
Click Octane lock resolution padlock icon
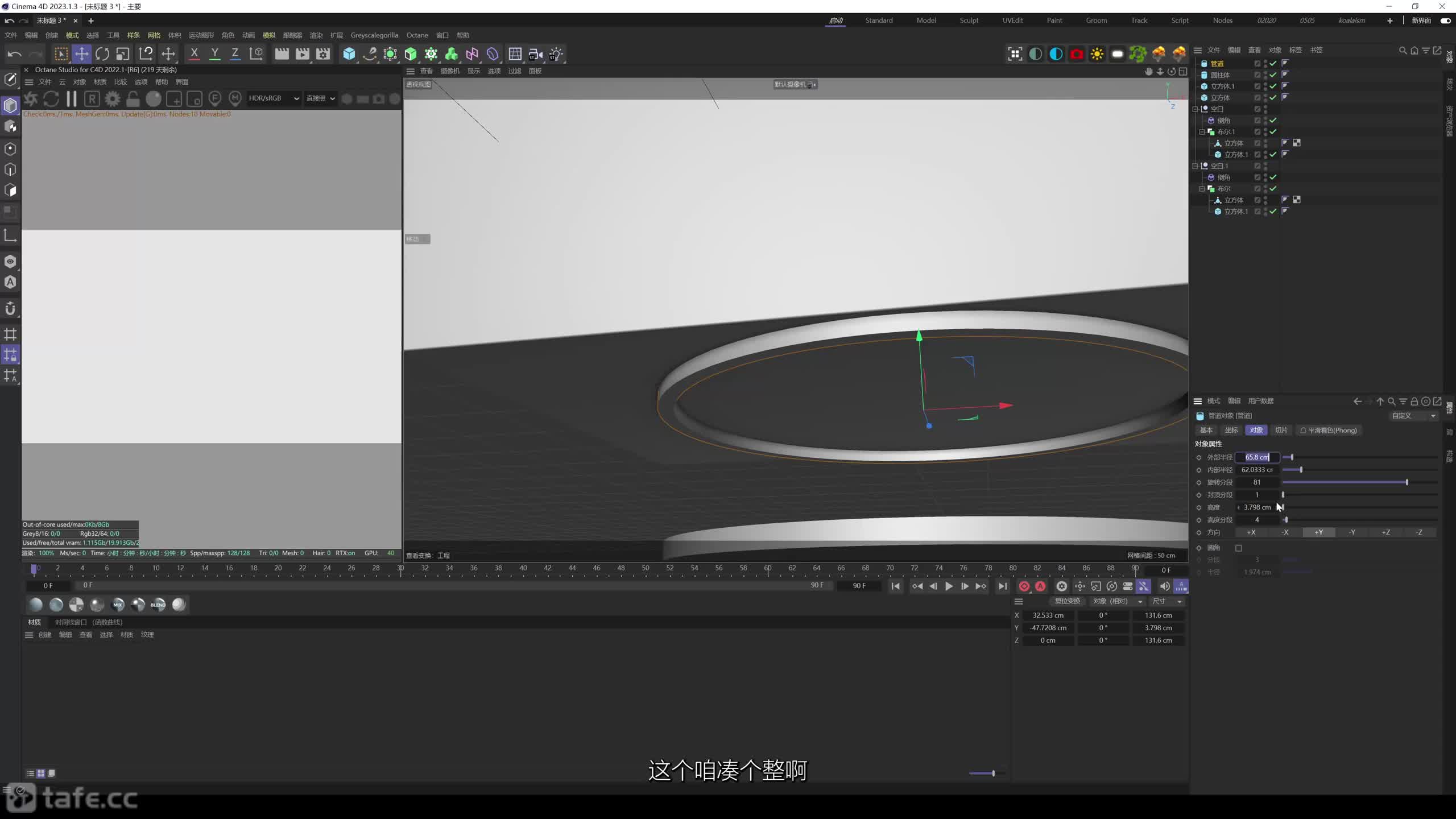pyautogui.click(x=133, y=99)
